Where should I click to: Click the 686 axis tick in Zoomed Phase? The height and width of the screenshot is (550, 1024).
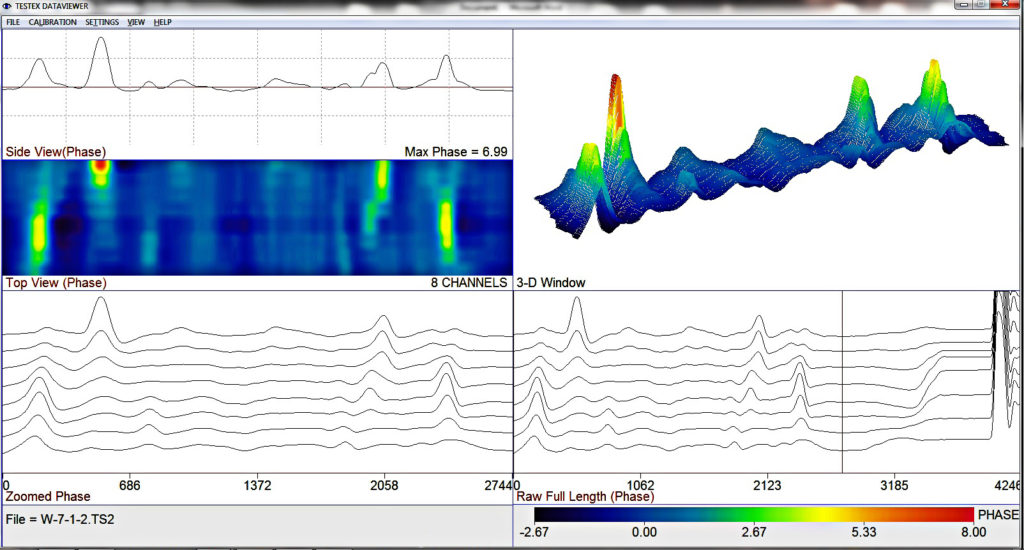tap(129, 485)
